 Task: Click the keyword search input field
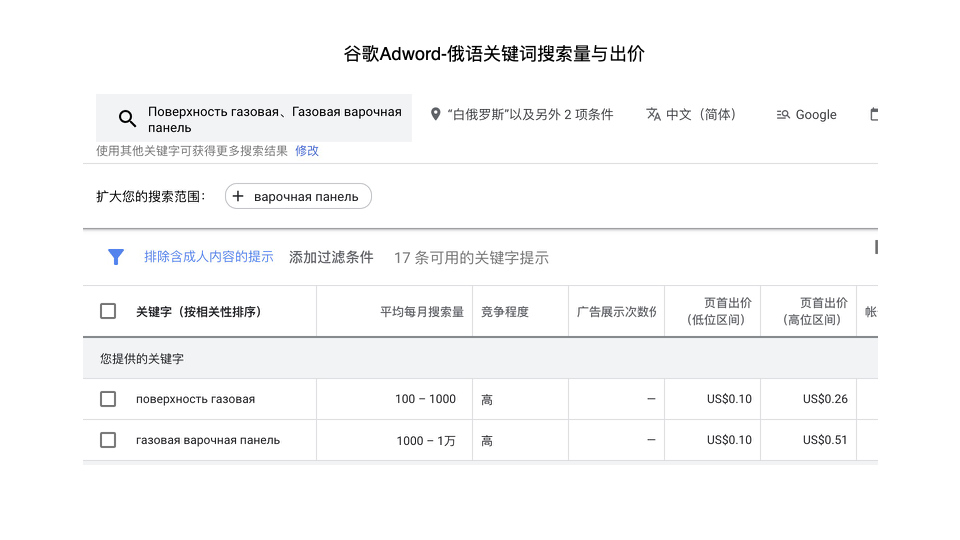pyautogui.click(x=253, y=118)
